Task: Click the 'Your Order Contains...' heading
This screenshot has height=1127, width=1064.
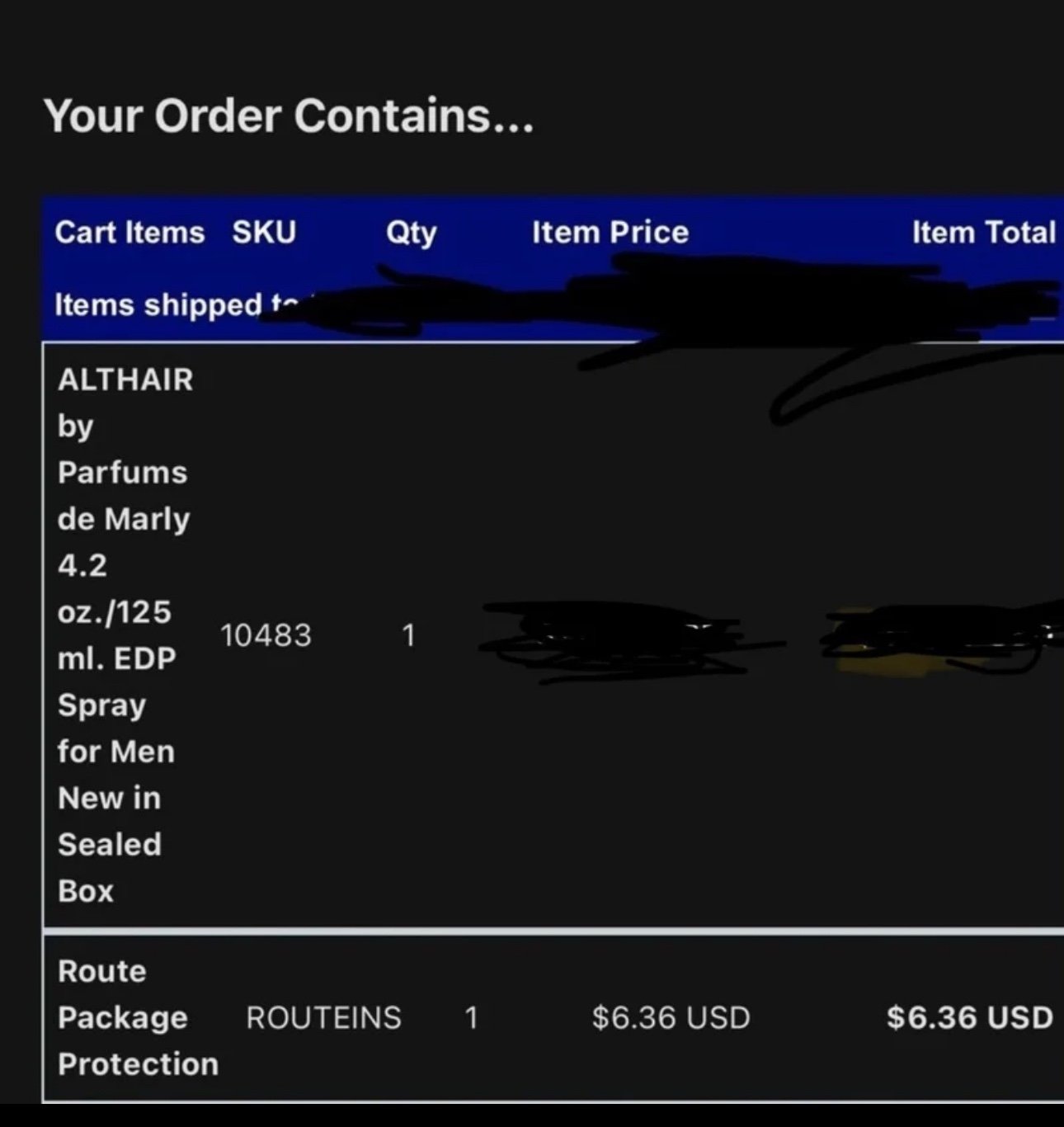Action: click(x=289, y=115)
